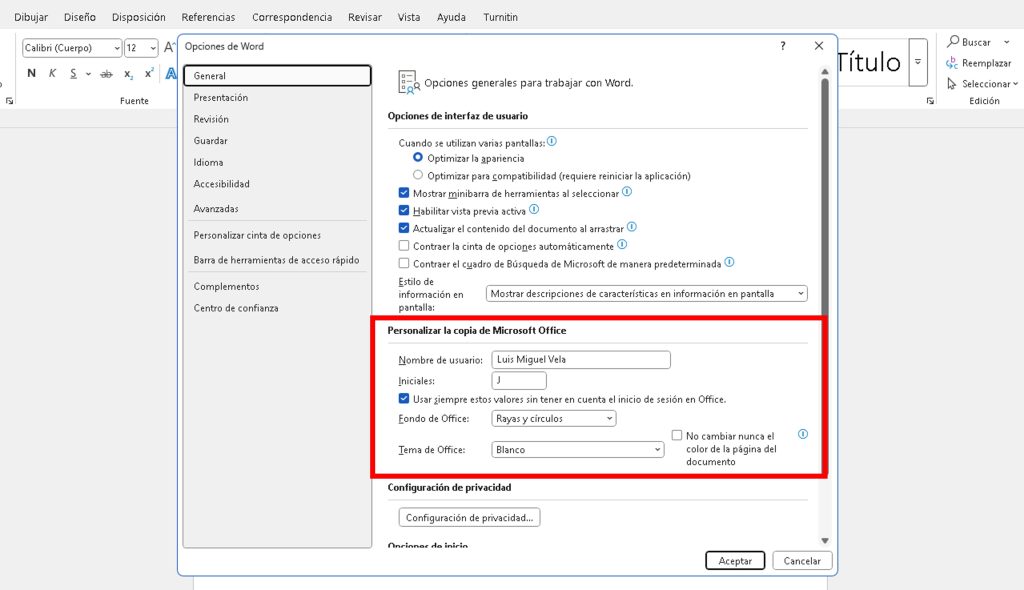Click the help question mark in dialog

(x=782, y=46)
